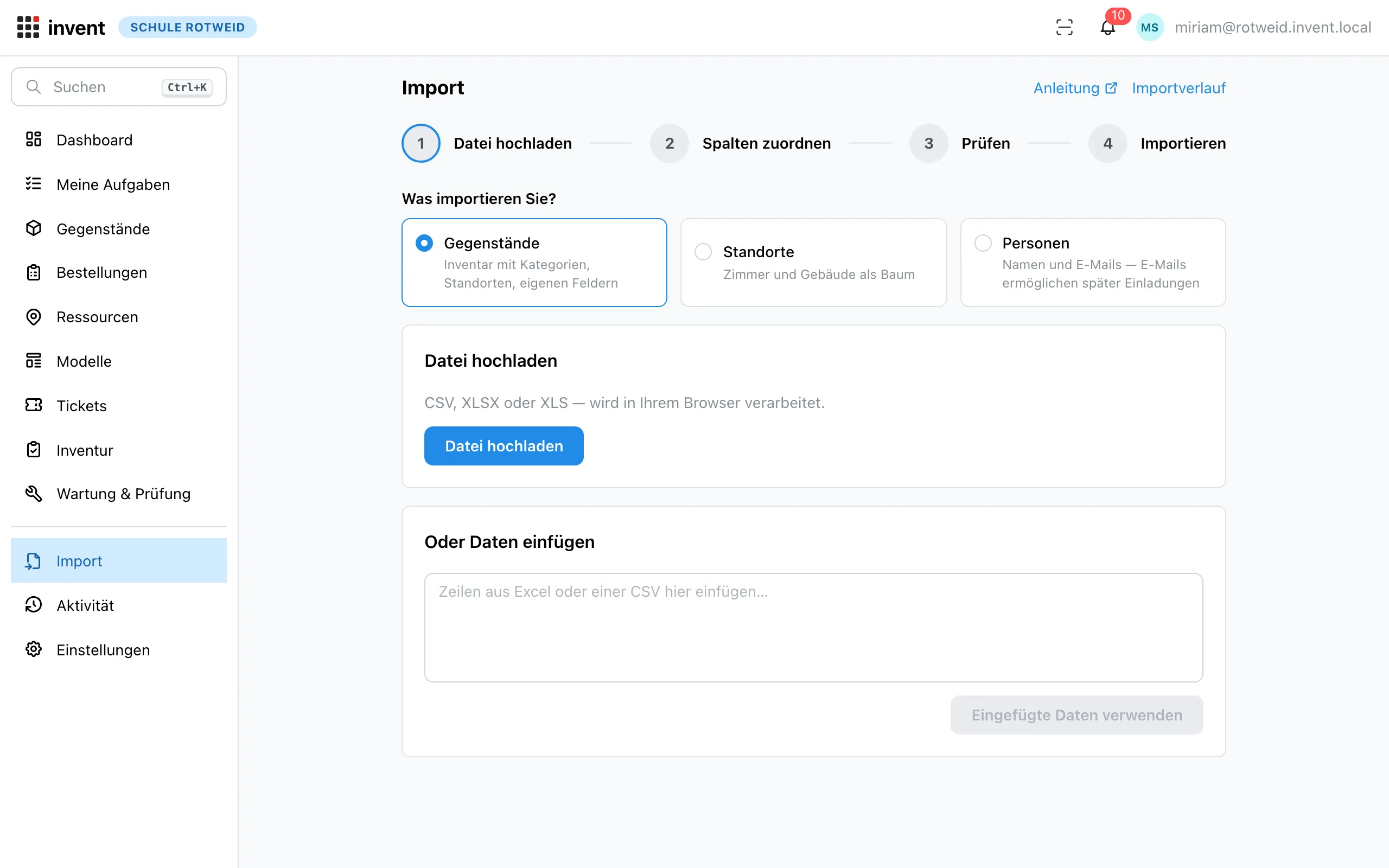Go to Meine Aufgaben
Viewport: 1389px width, 868px height.
click(x=119, y=184)
